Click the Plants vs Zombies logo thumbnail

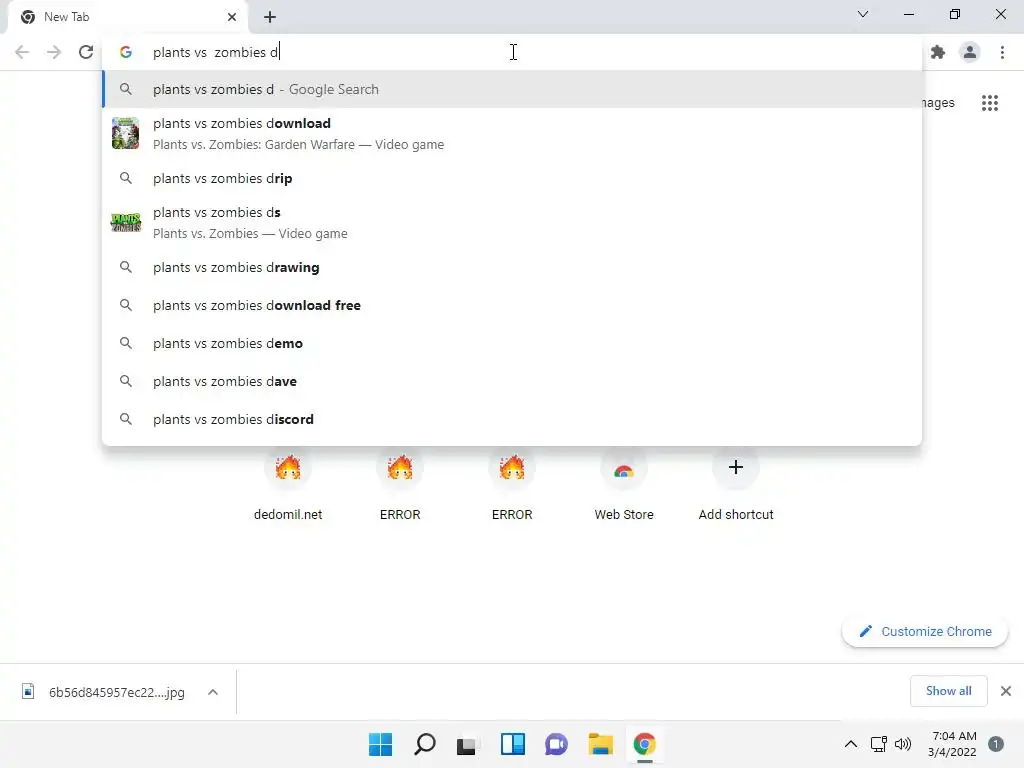[125, 223]
